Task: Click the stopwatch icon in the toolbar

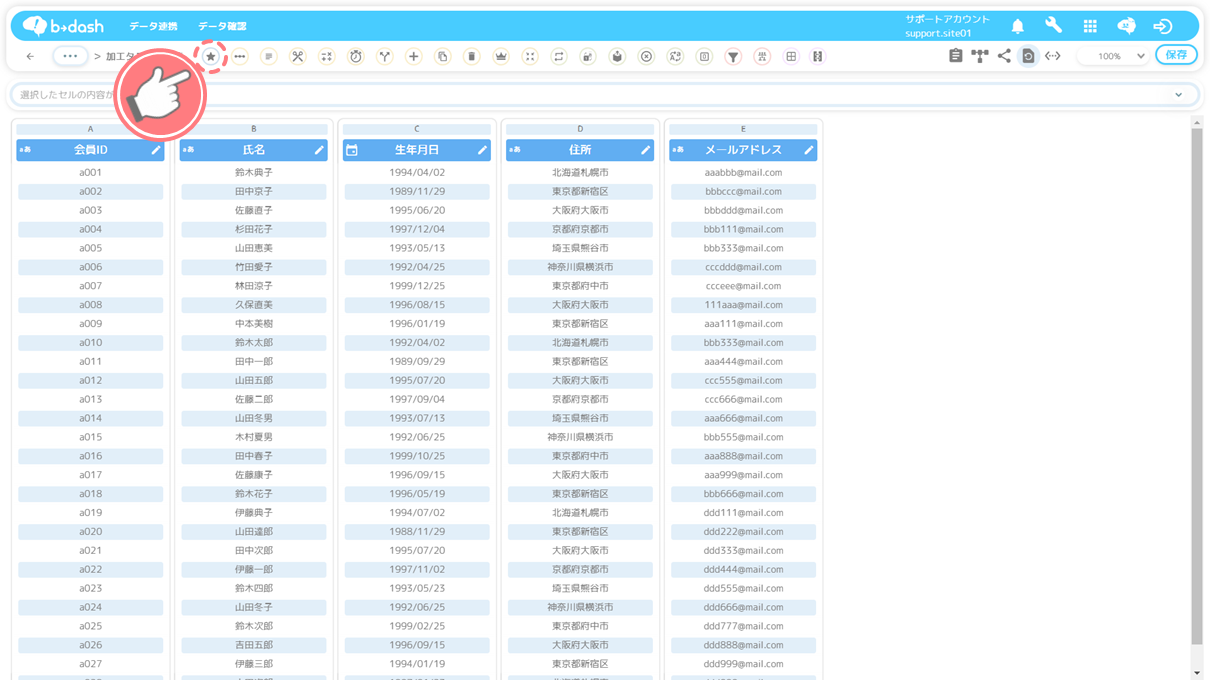Action: tap(355, 57)
